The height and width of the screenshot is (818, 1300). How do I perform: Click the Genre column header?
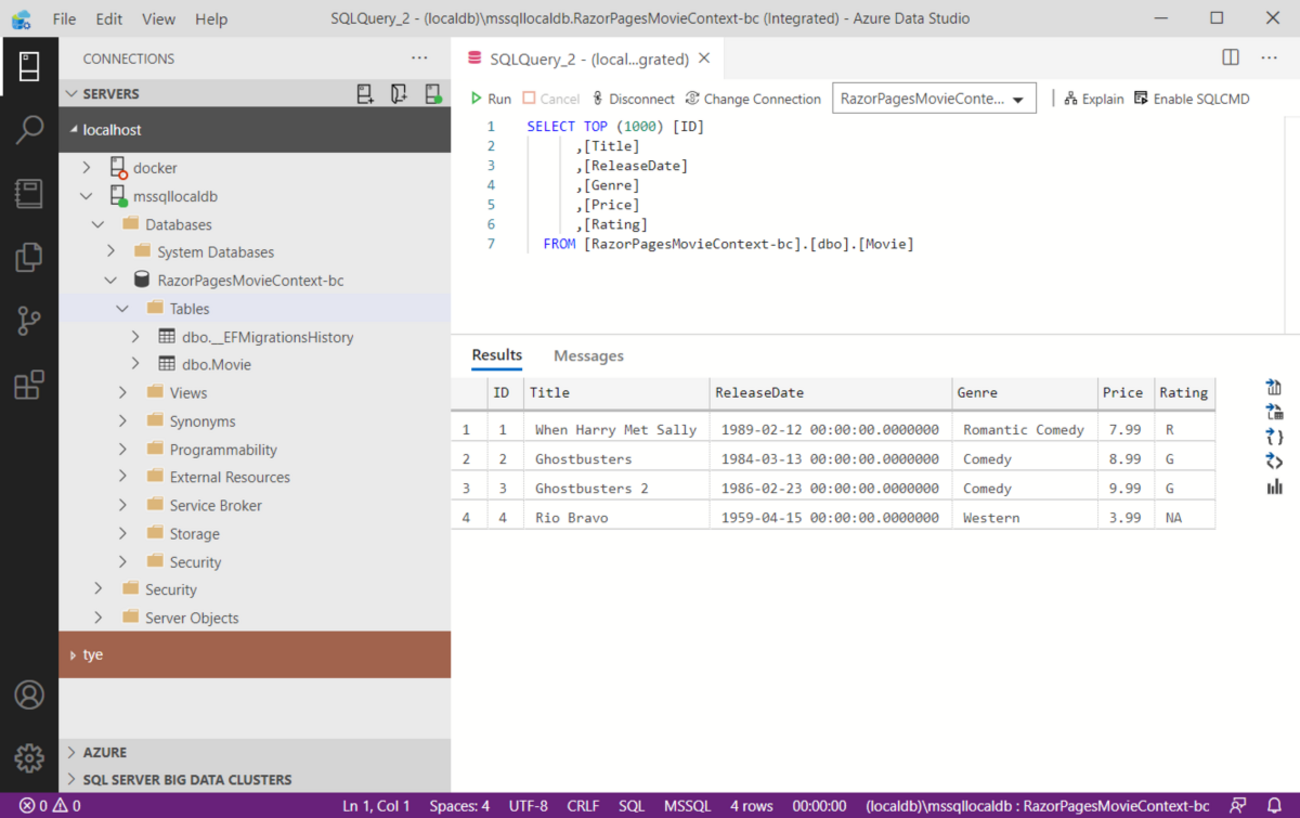click(1024, 393)
